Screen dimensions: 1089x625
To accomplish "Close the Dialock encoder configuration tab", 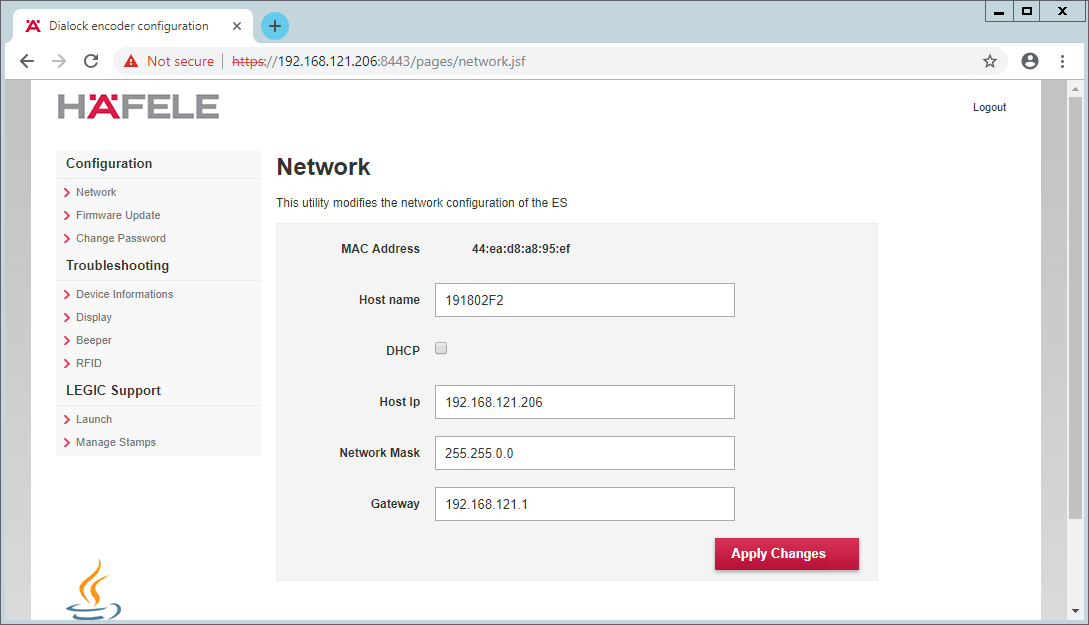I will click(237, 26).
